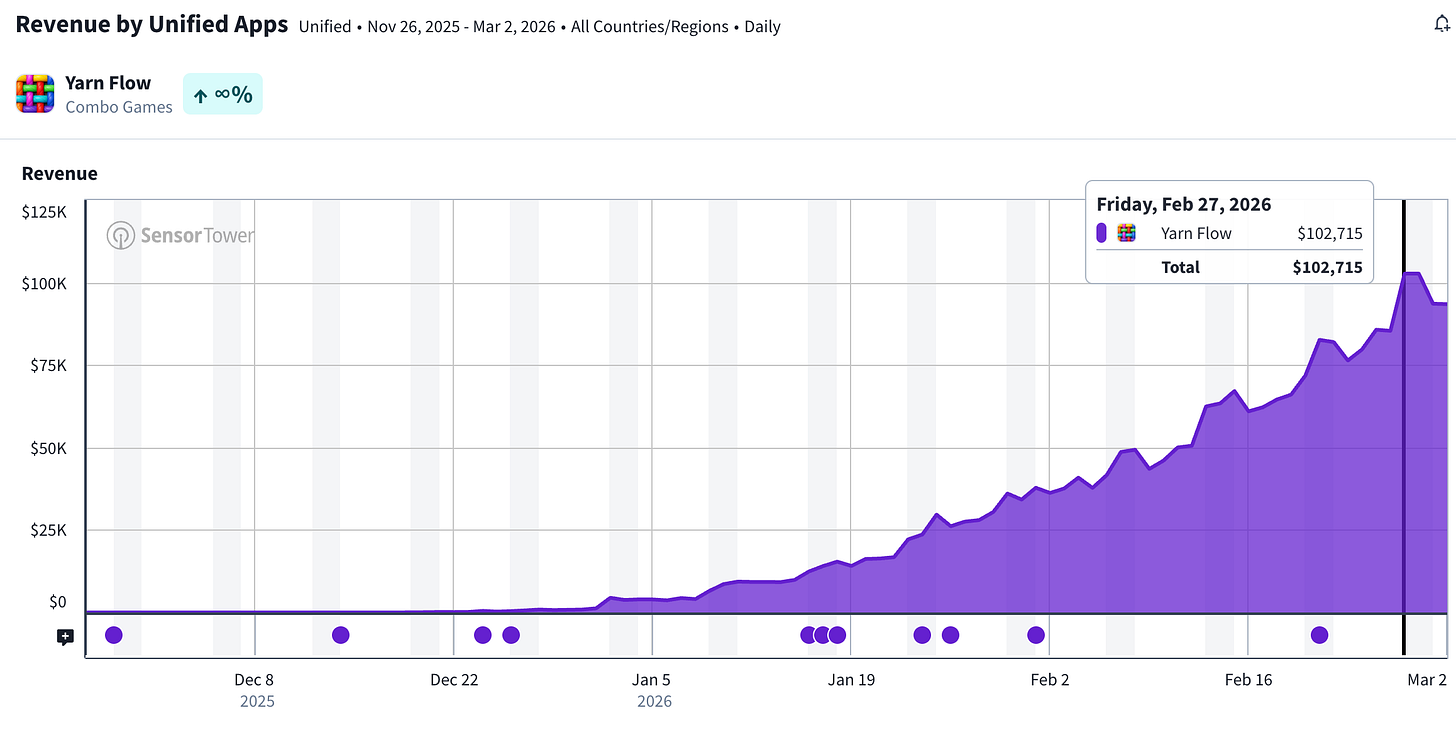Click the alert bell icon
The image size is (1456, 732).
1442,25
